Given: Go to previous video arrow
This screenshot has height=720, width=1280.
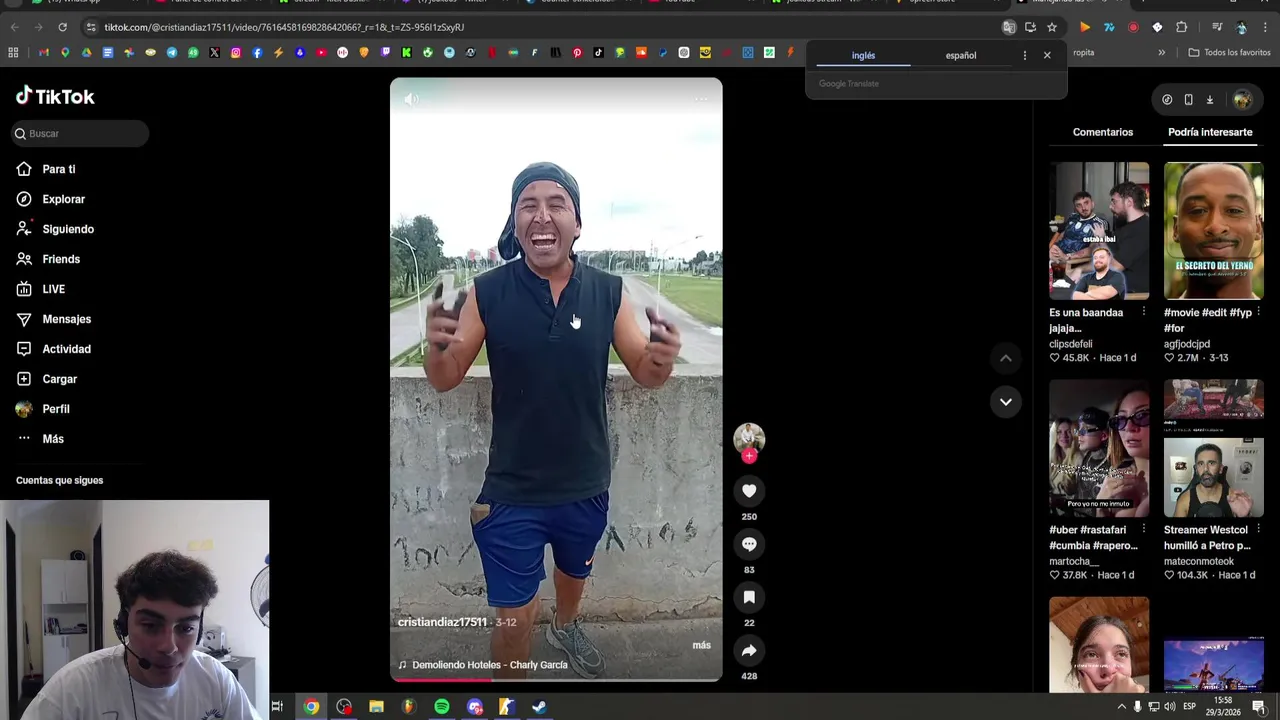Looking at the screenshot, I should tap(1006, 358).
